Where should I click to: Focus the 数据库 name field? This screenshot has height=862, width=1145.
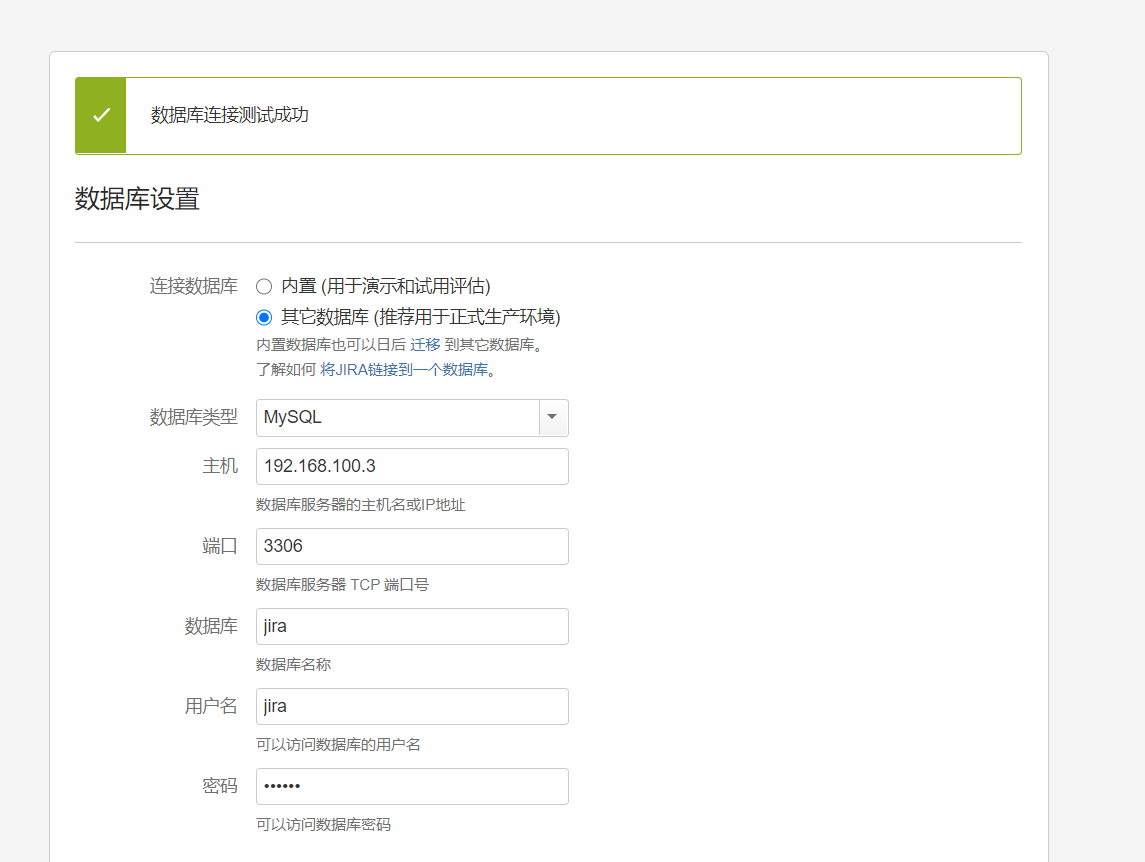412,626
